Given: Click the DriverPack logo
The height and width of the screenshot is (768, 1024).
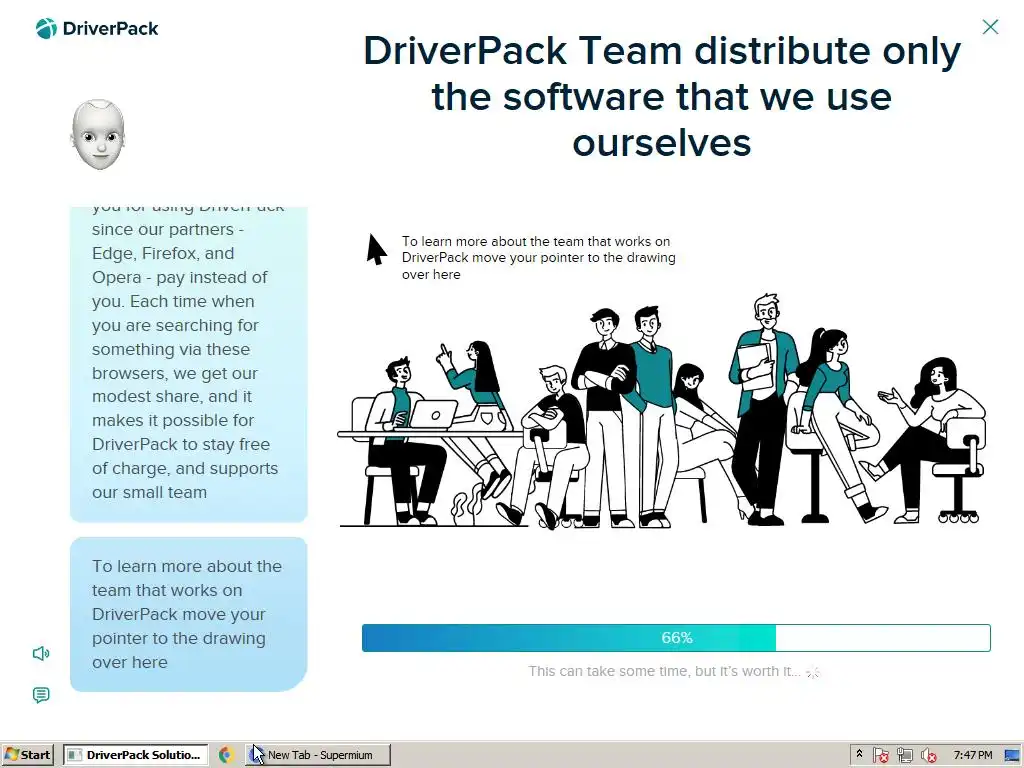Looking at the screenshot, I should (x=97, y=28).
